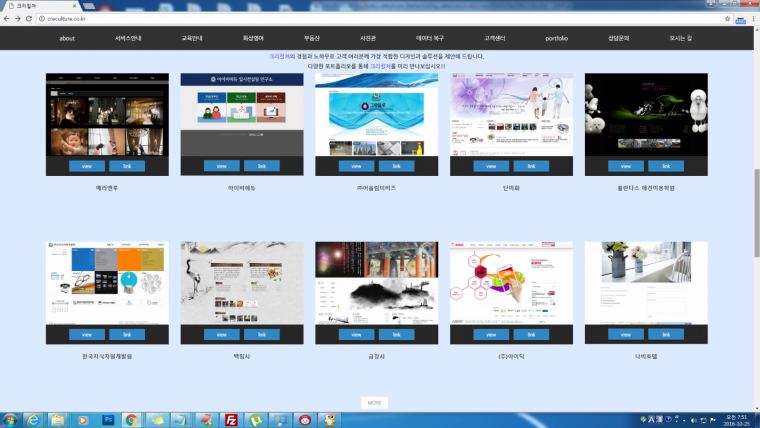Open the 사진관 menu item
Viewport: 760px width, 428px height.
(368, 38)
